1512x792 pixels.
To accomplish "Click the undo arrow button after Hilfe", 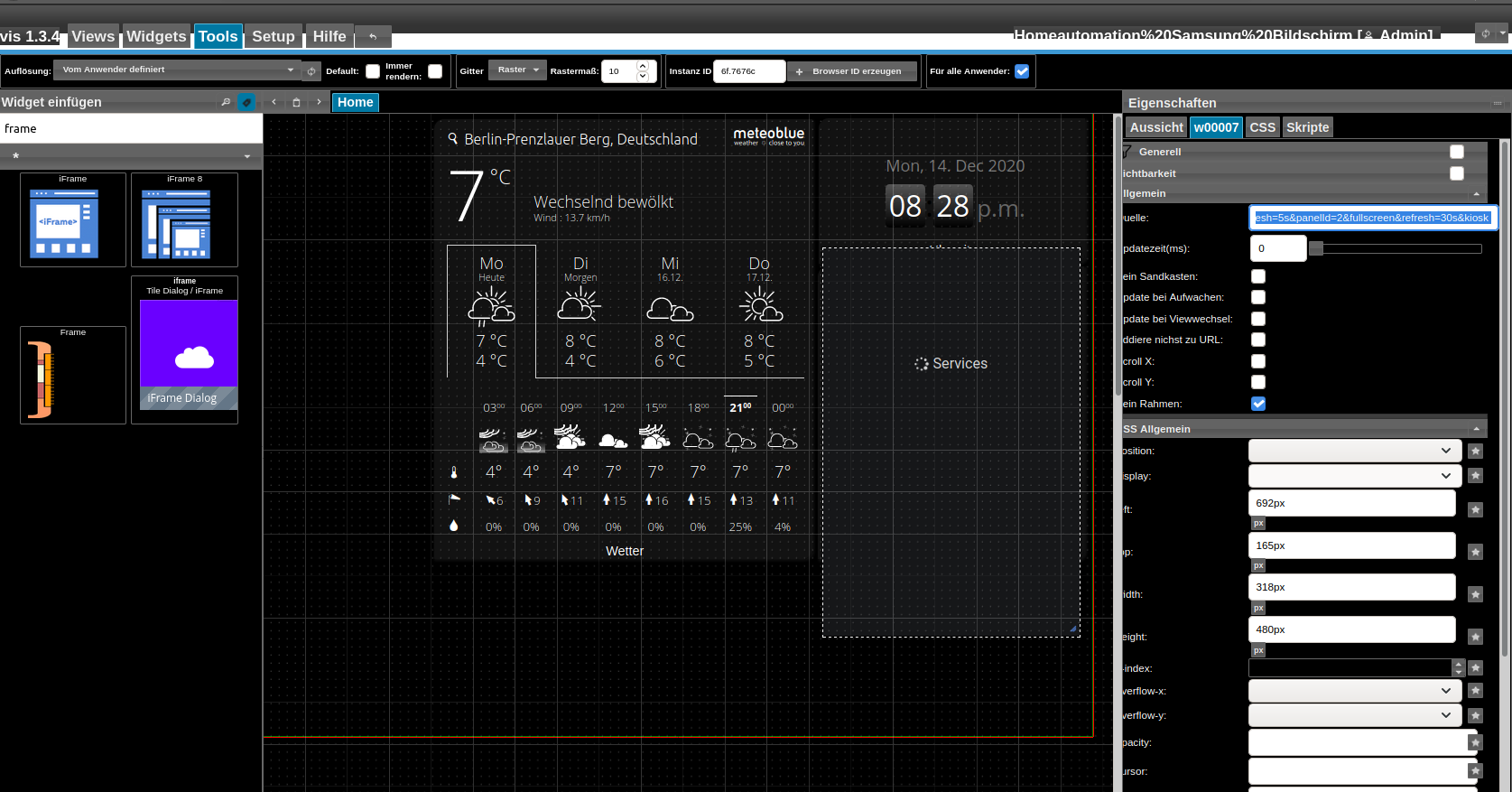I will 373,36.
